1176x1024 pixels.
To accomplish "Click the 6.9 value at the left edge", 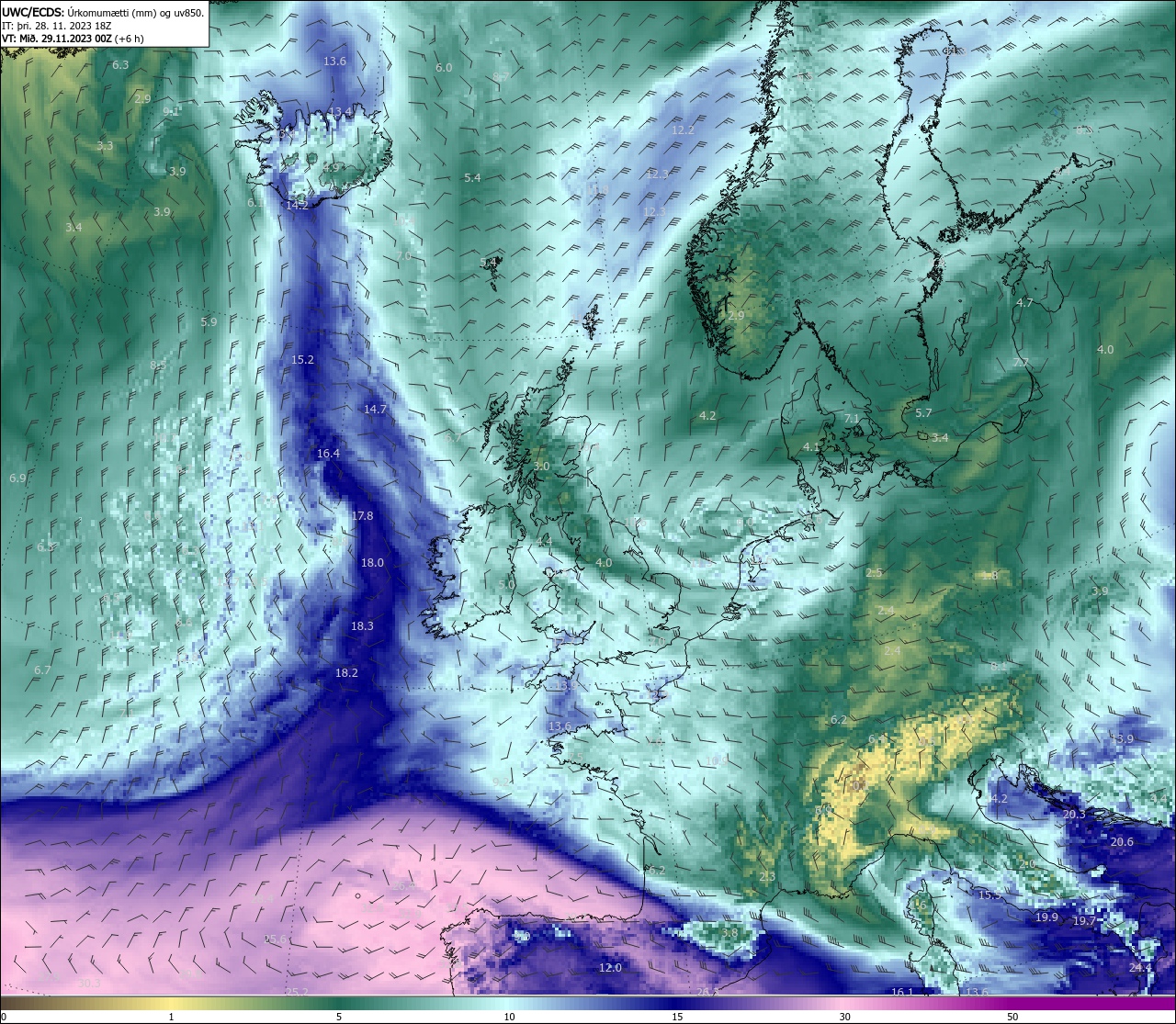I will (17, 478).
